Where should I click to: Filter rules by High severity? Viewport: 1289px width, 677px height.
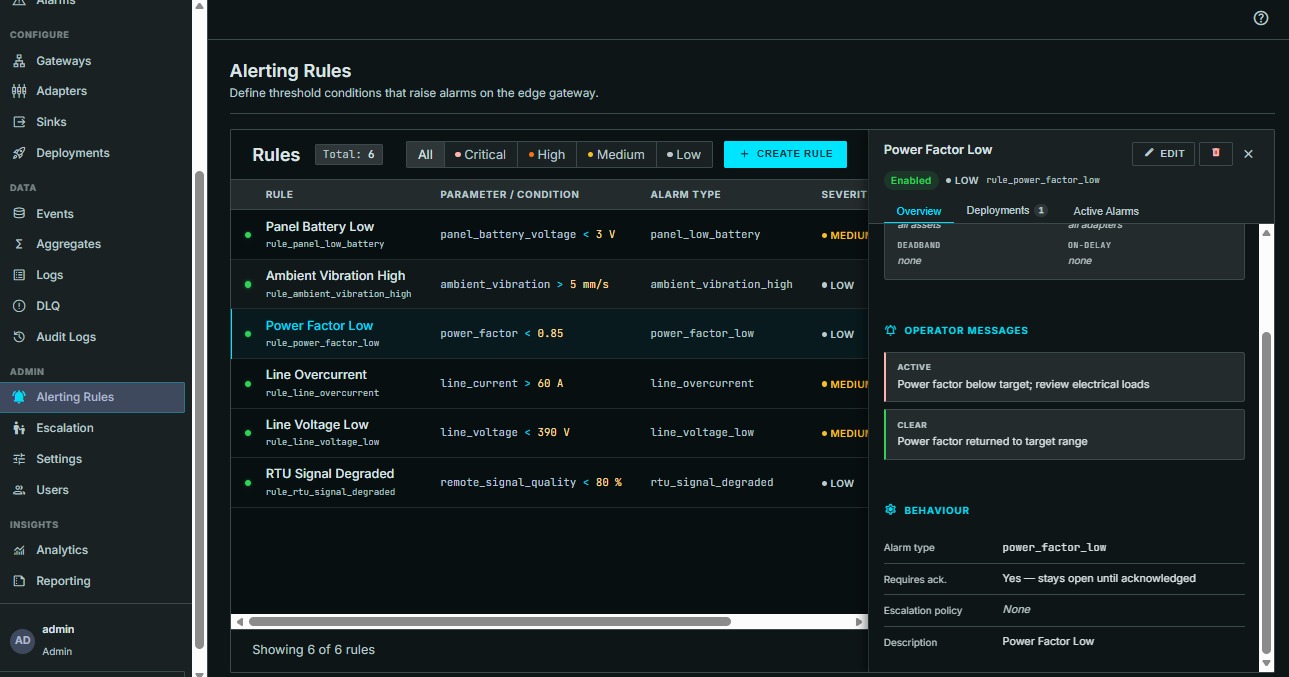click(x=547, y=154)
